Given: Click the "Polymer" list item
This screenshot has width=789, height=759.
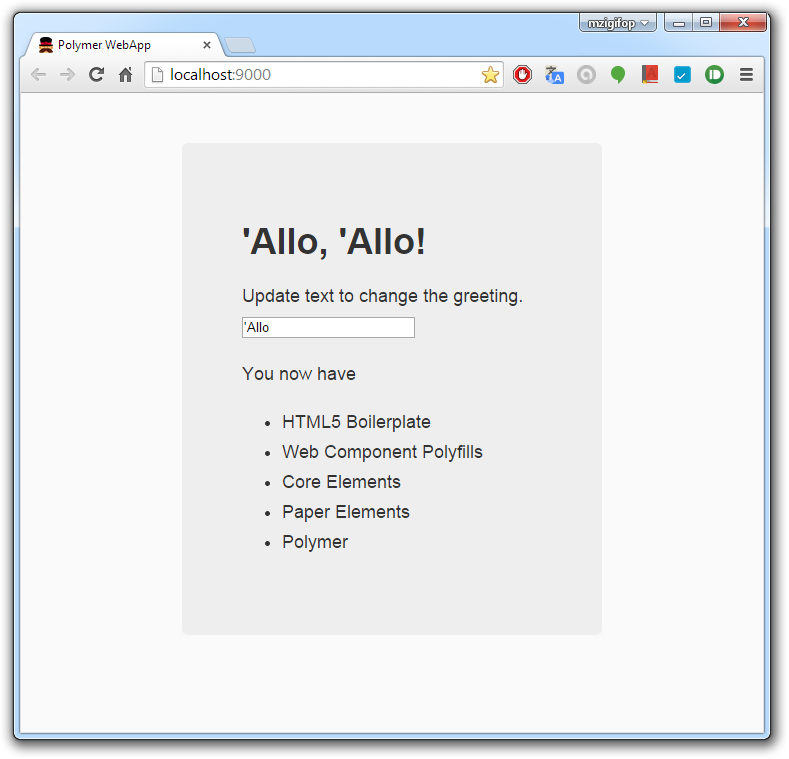Looking at the screenshot, I should pyautogui.click(x=315, y=542).
